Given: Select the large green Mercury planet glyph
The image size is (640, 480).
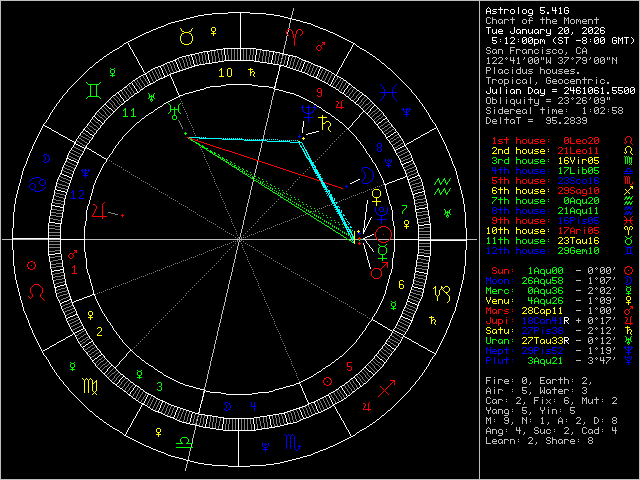Looking at the screenshot, I should pos(382,253).
